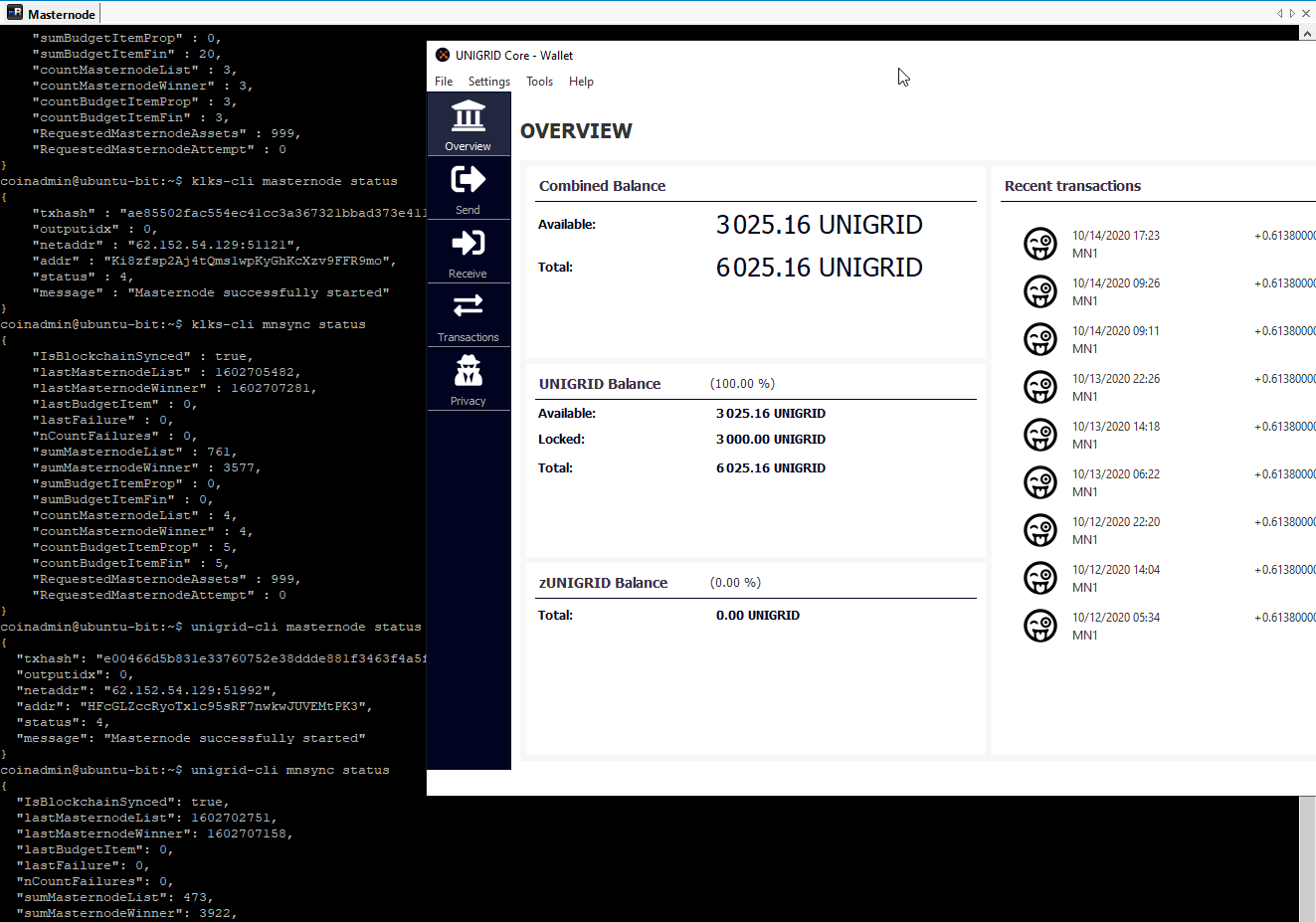Click the Recent transactions heading
The width and height of the screenshot is (1316, 922).
point(1072,186)
